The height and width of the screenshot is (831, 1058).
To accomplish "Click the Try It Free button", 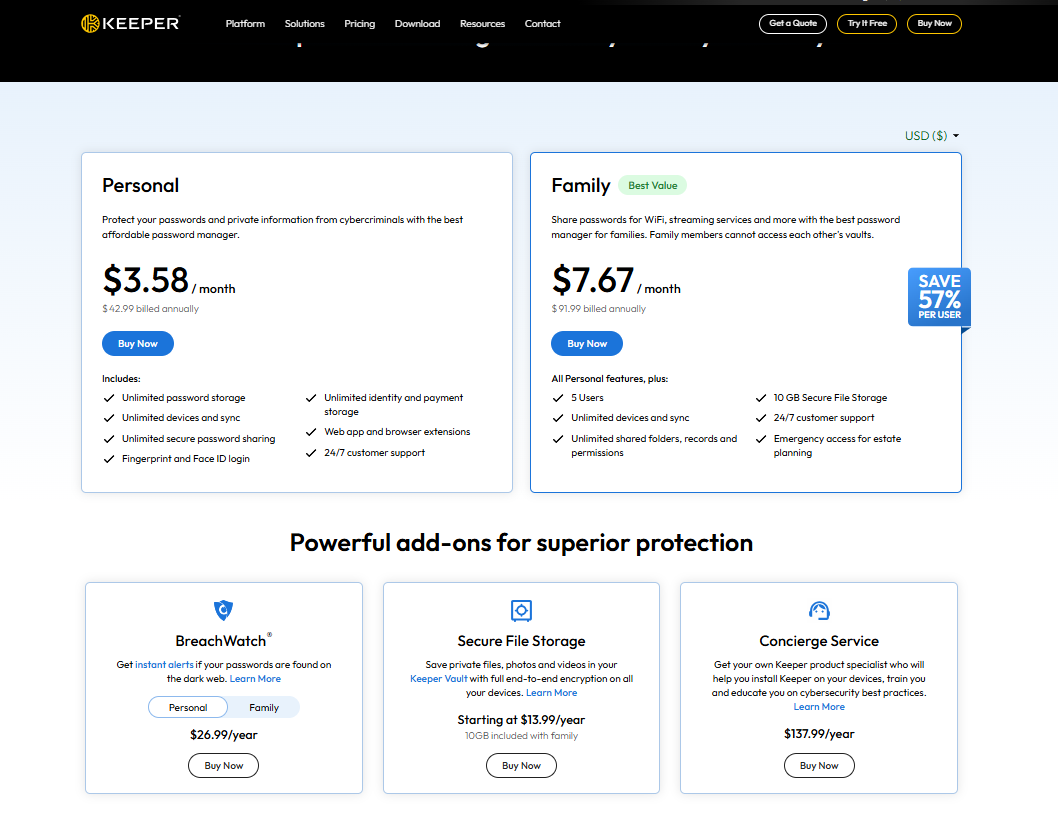I will tap(867, 24).
